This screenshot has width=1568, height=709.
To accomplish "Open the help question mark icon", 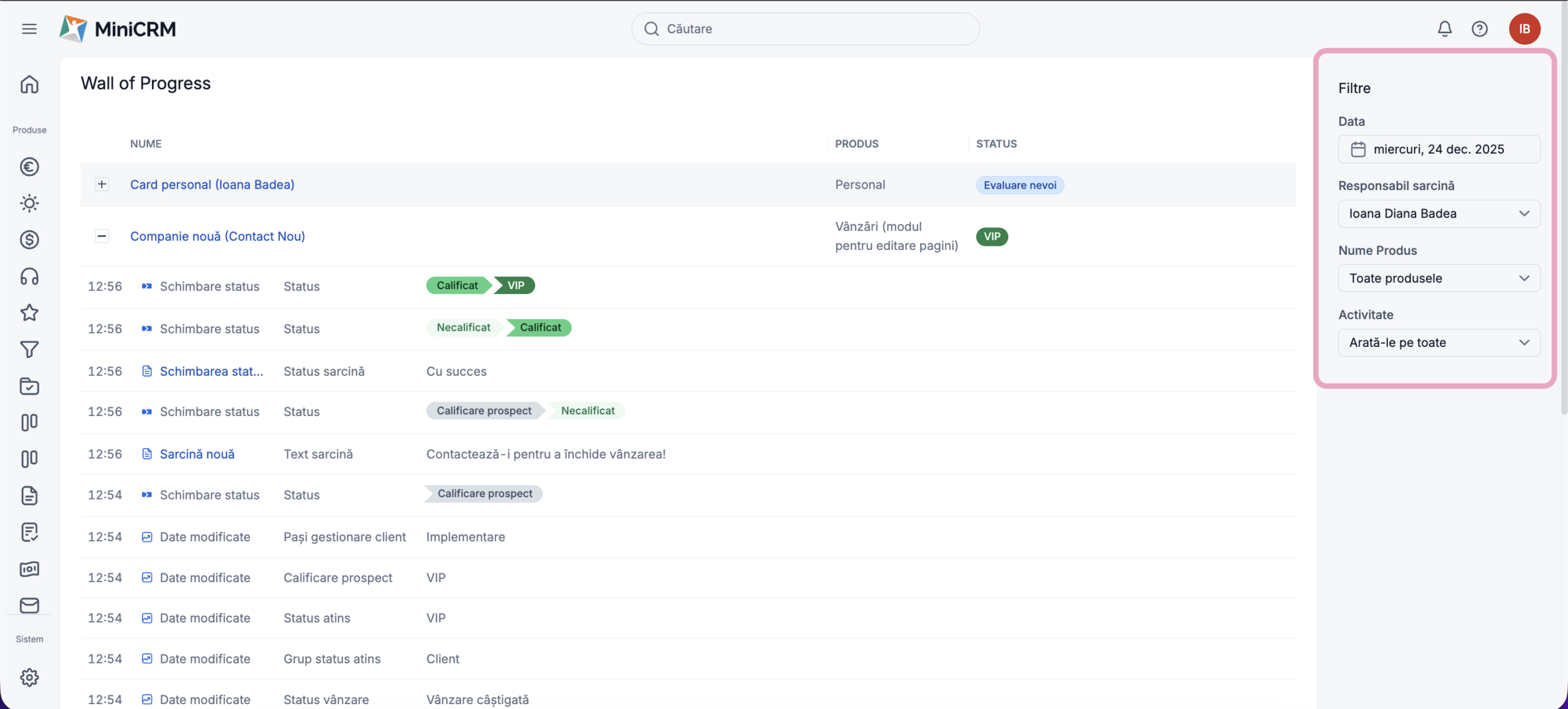I will [1479, 29].
